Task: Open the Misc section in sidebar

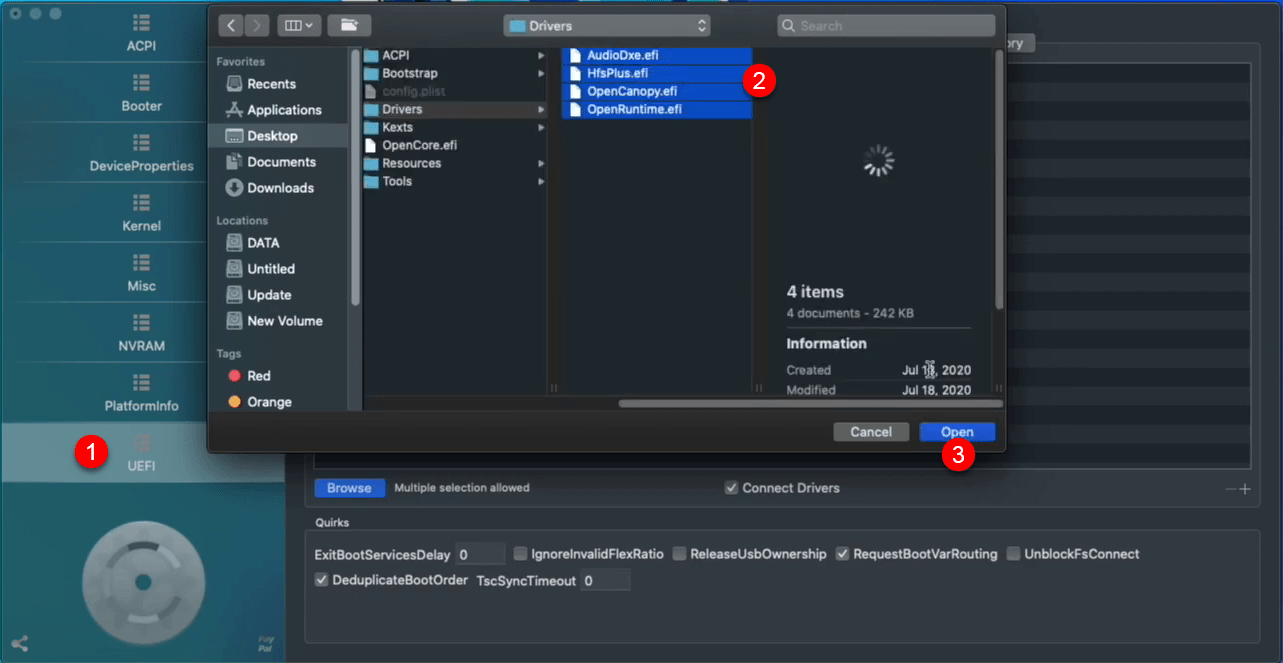Action: pyautogui.click(x=141, y=272)
